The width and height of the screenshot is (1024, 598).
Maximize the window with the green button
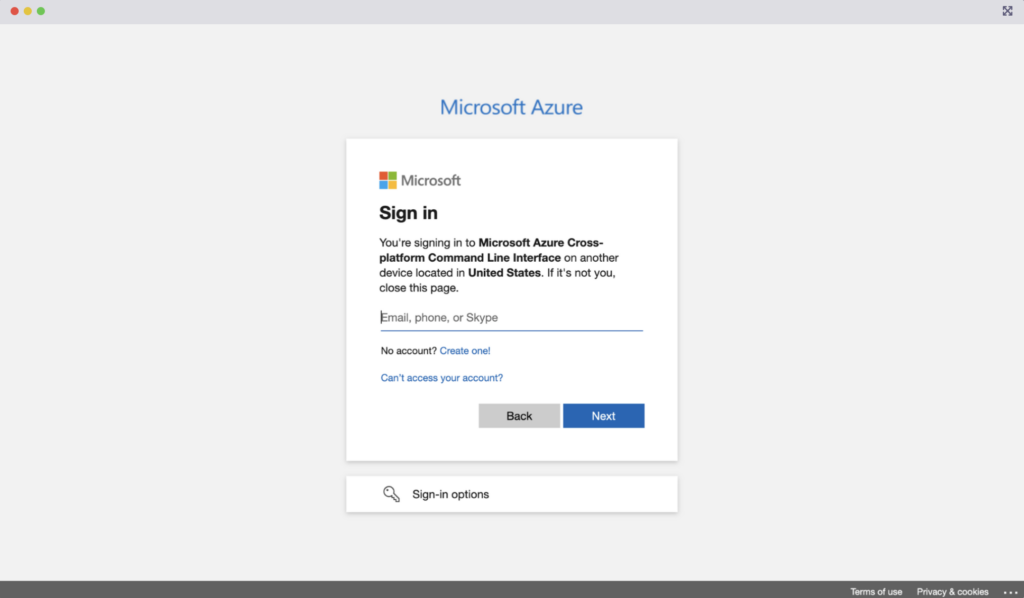pos(40,11)
